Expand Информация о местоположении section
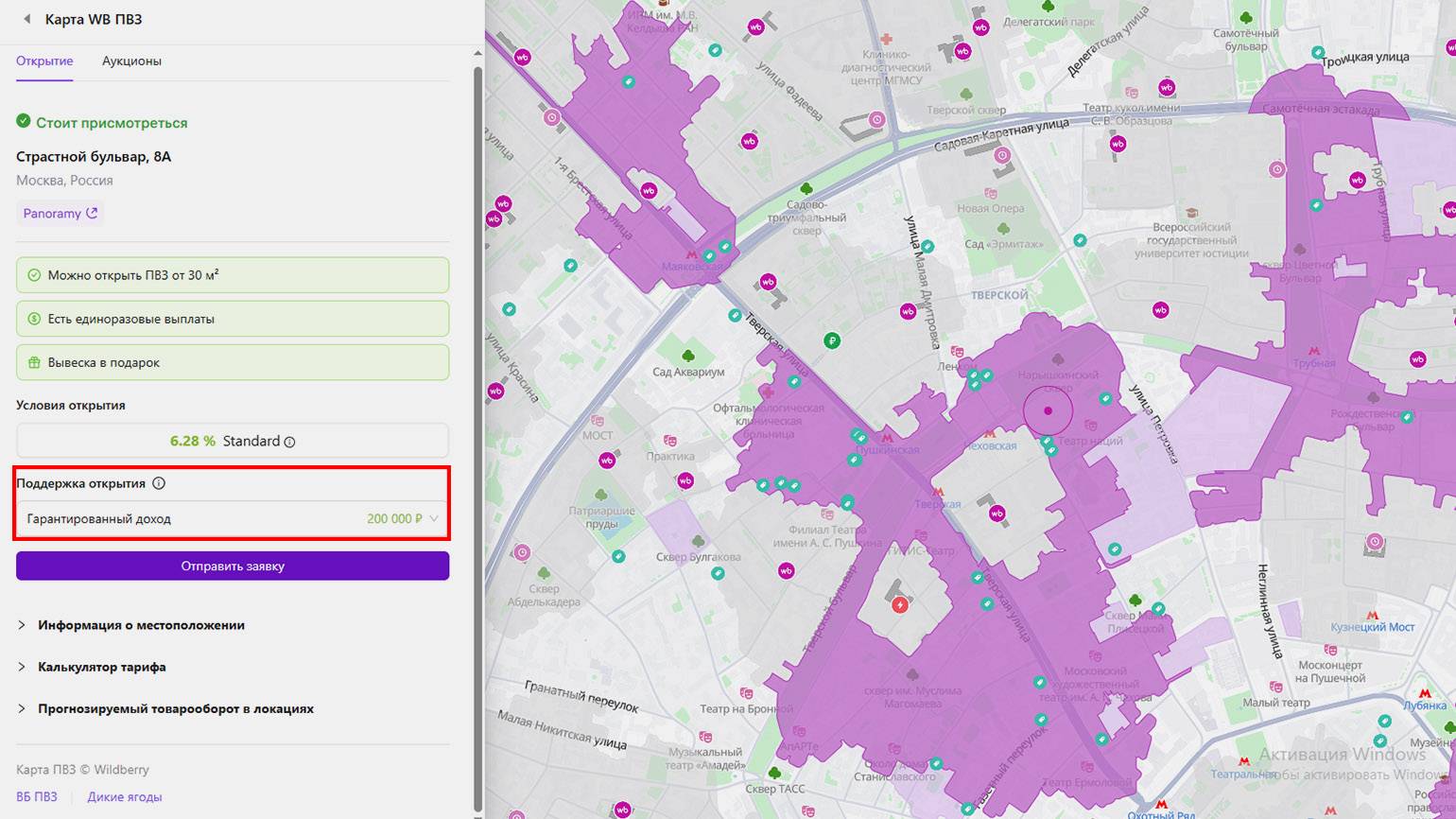 (x=131, y=625)
